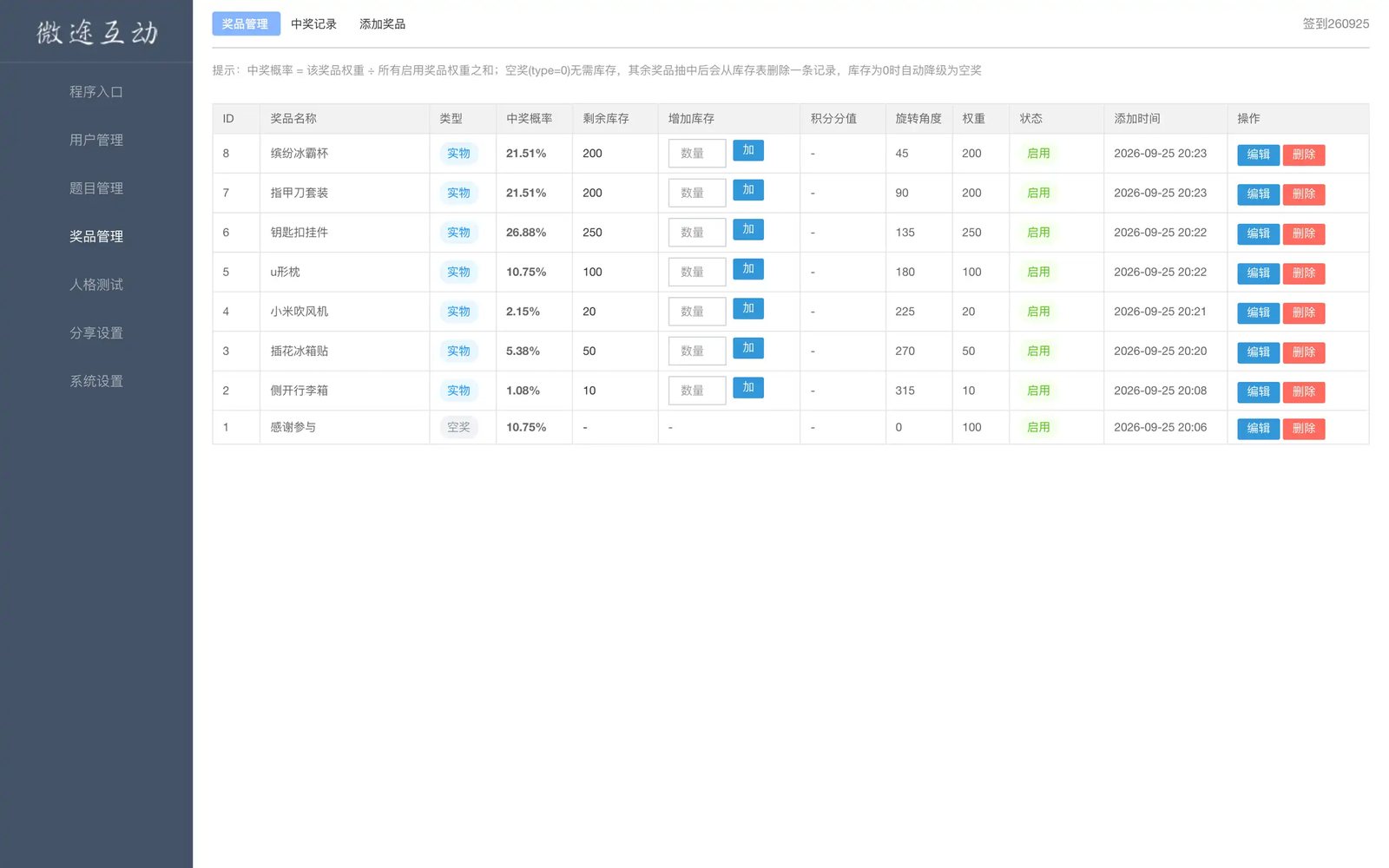Click 分享设置 sidebar entry
Image resolution: width=1389 pixels, height=868 pixels.
(x=96, y=333)
